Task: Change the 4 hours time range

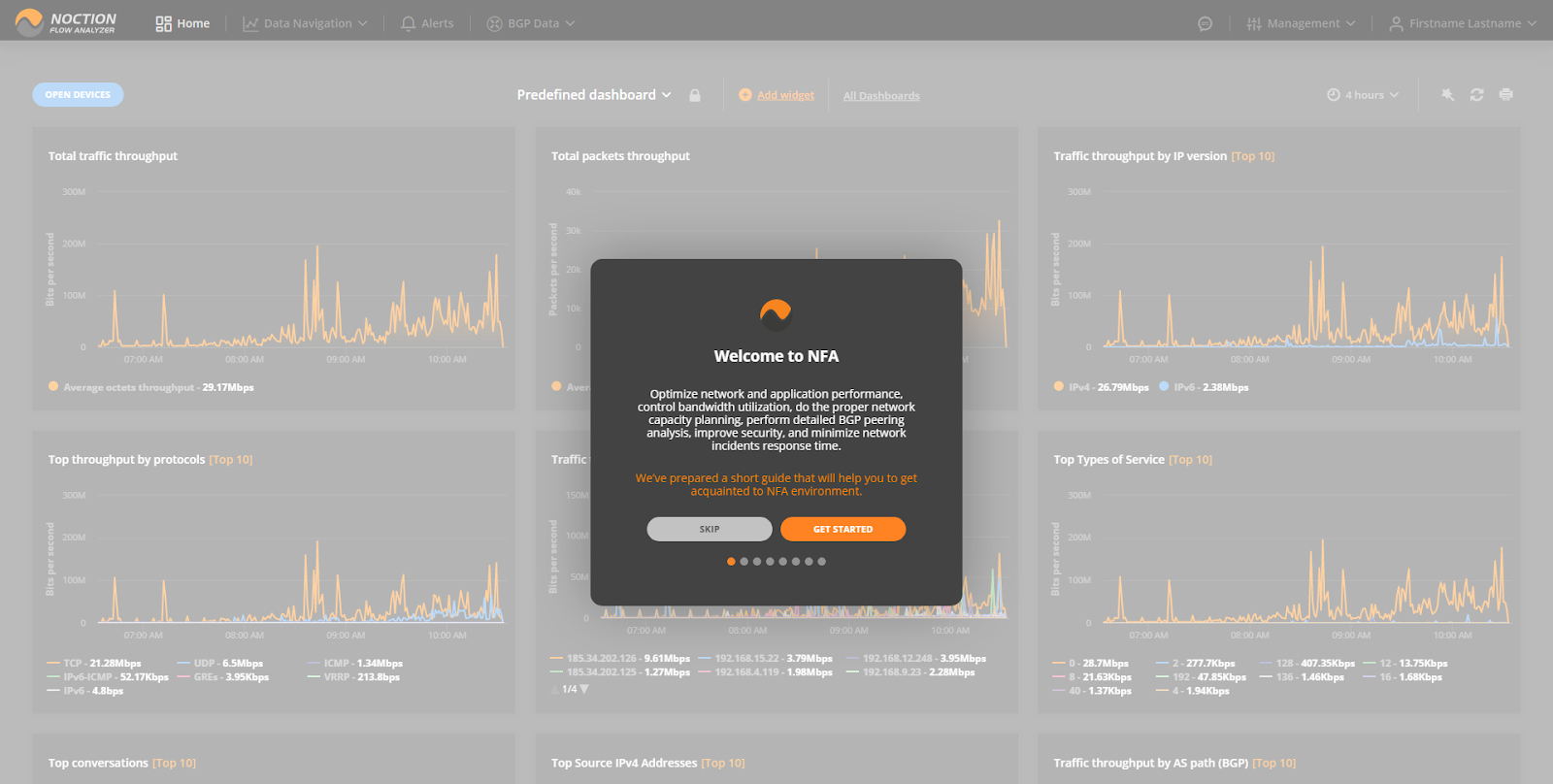Action: [x=1363, y=95]
